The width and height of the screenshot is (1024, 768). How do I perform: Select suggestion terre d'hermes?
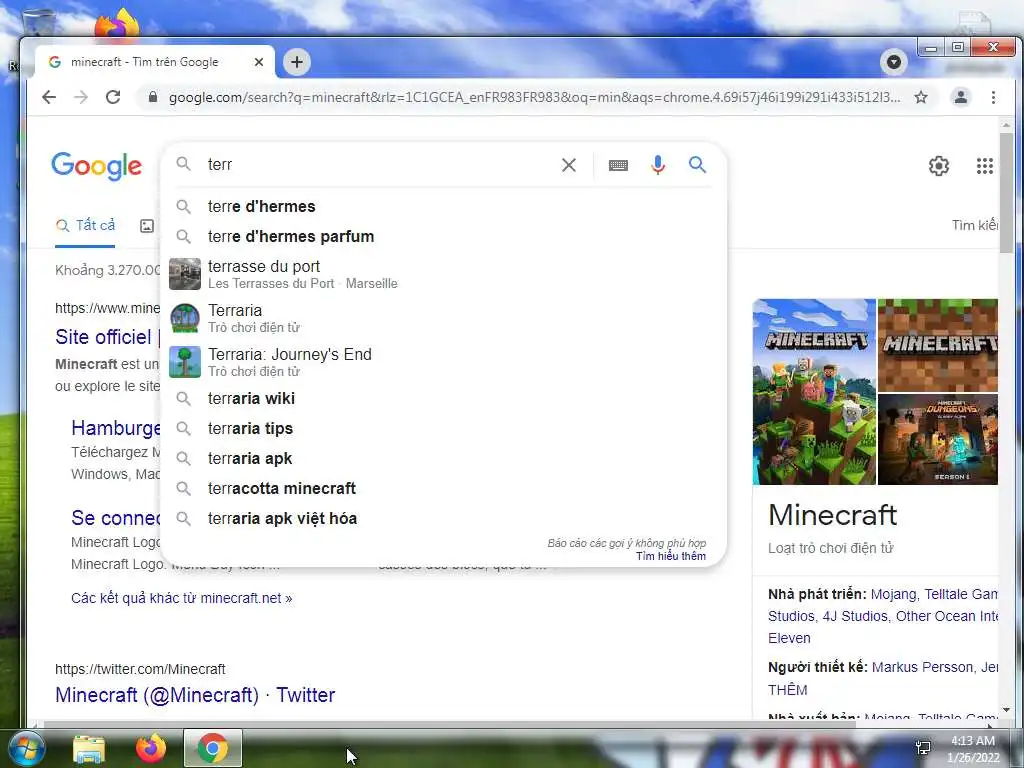coord(443,206)
